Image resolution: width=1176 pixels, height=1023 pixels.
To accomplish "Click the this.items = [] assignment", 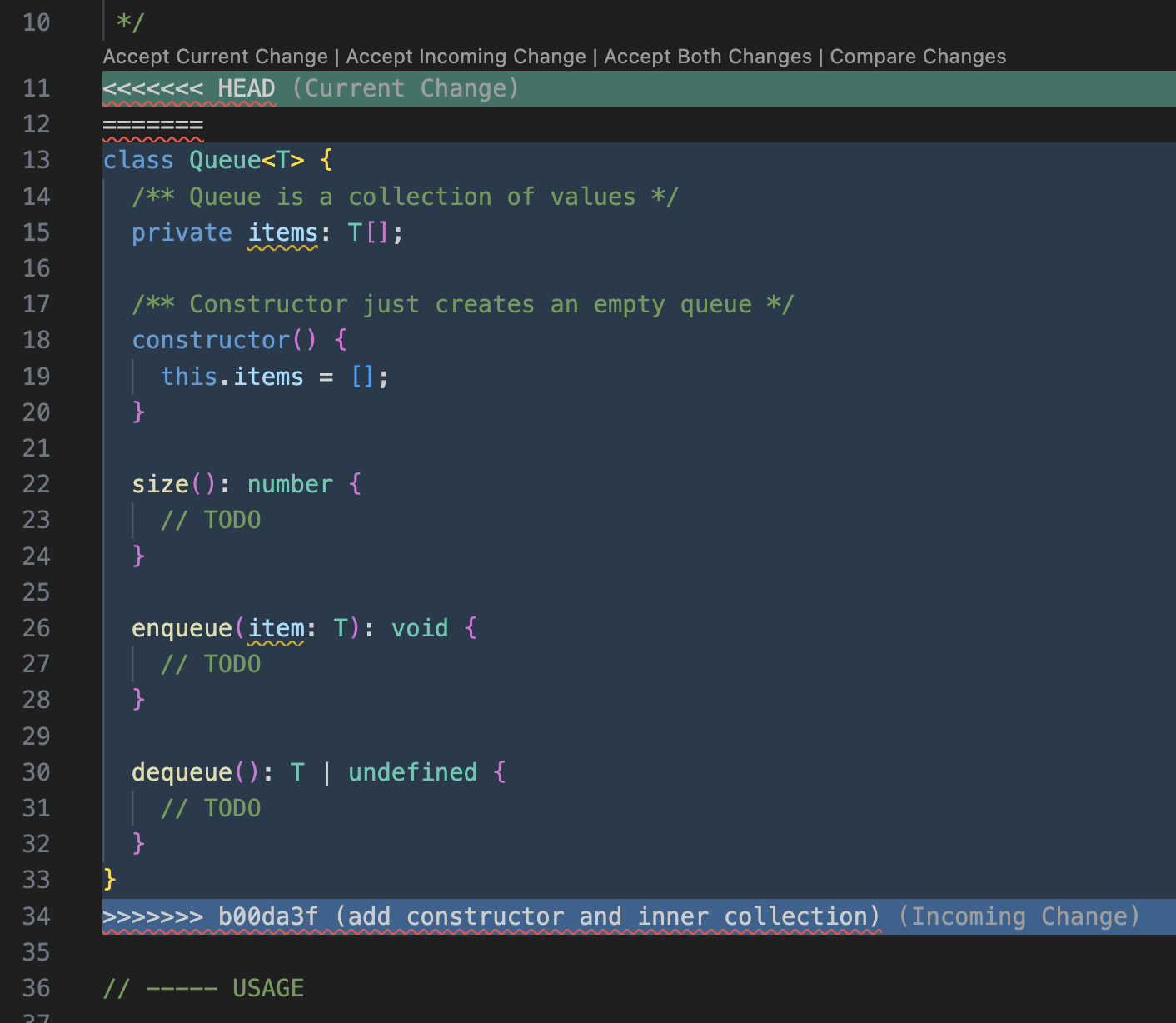I will tap(275, 376).
